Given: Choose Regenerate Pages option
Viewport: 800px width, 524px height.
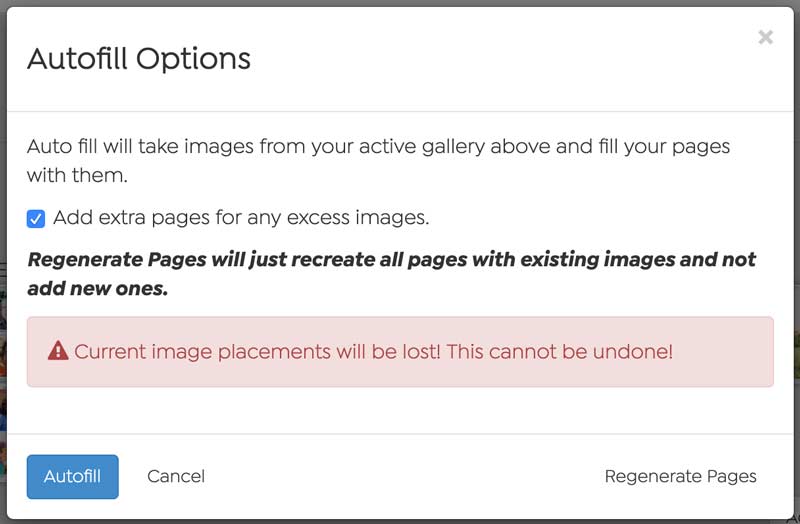Looking at the screenshot, I should 681,477.
